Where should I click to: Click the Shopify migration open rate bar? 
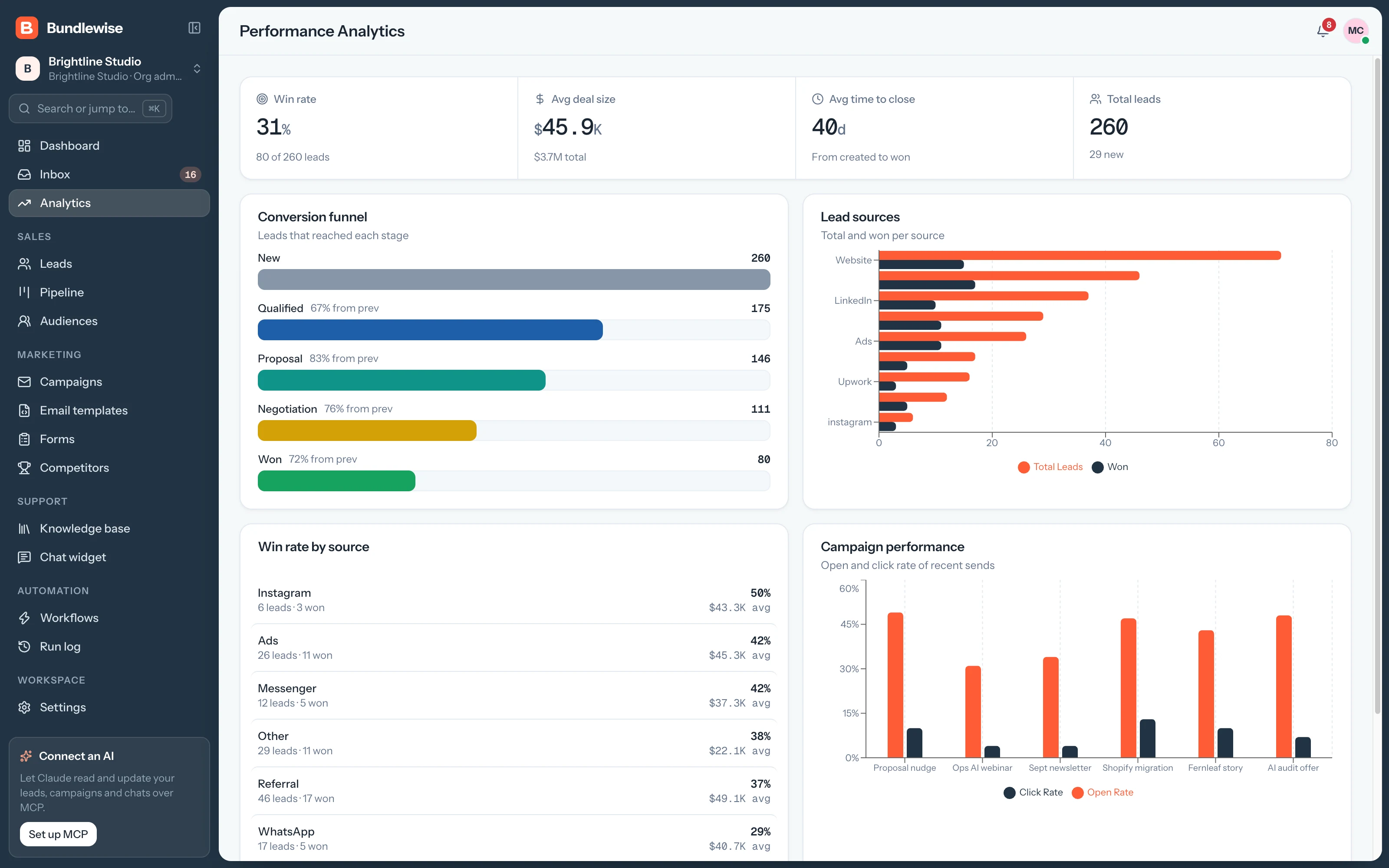click(1128, 688)
